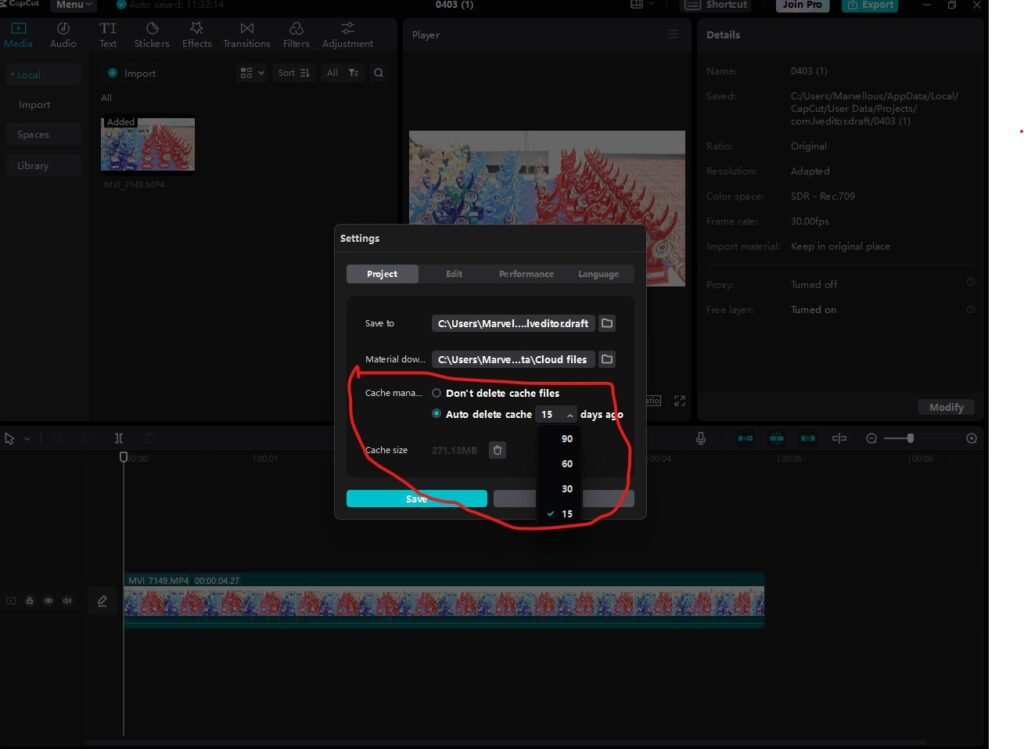Lock the video track
1024x749 pixels.
click(29, 600)
